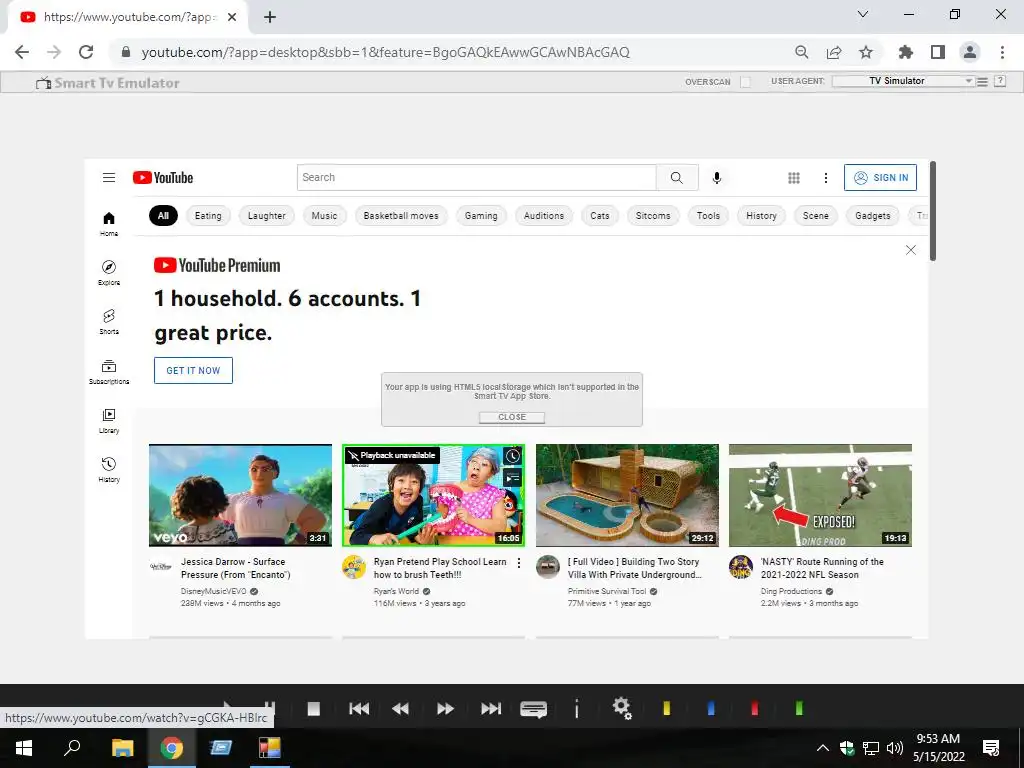Close the HTML5 localStorage warning
The image size is (1024, 768).
[x=512, y=417]
